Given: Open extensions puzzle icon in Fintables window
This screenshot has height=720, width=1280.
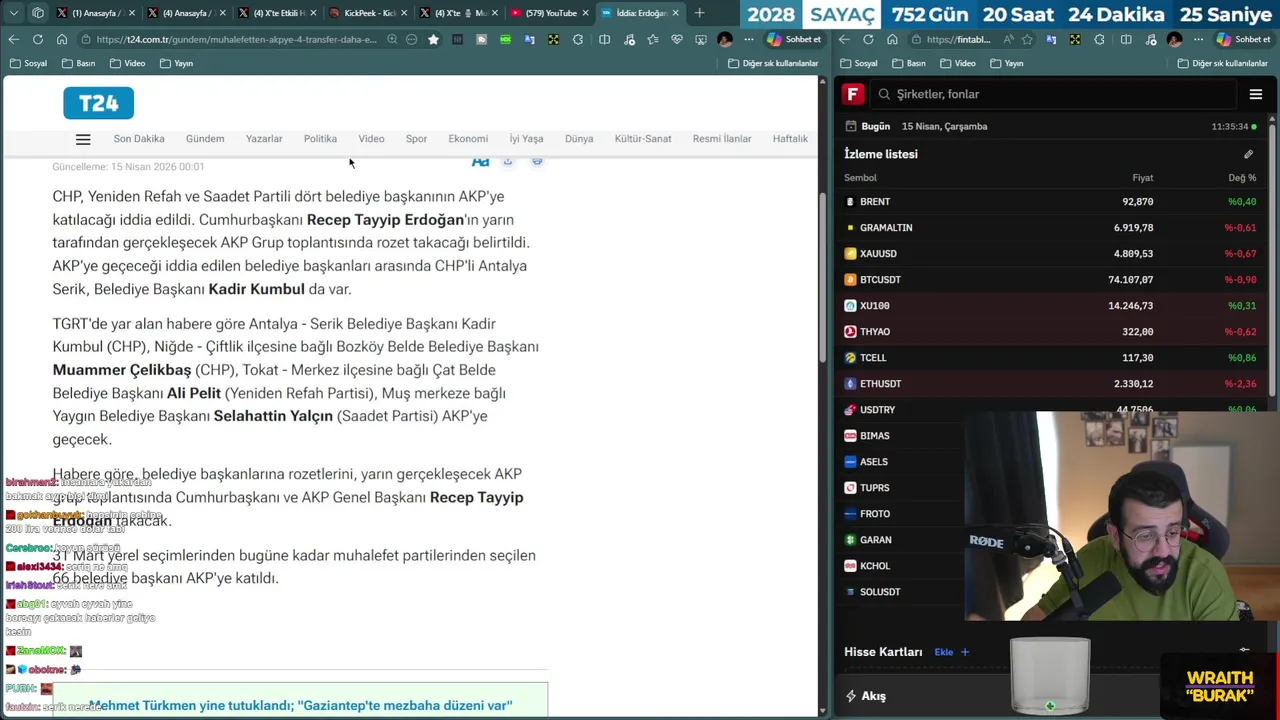Looking at the screenshot, I should [1100, 39].
